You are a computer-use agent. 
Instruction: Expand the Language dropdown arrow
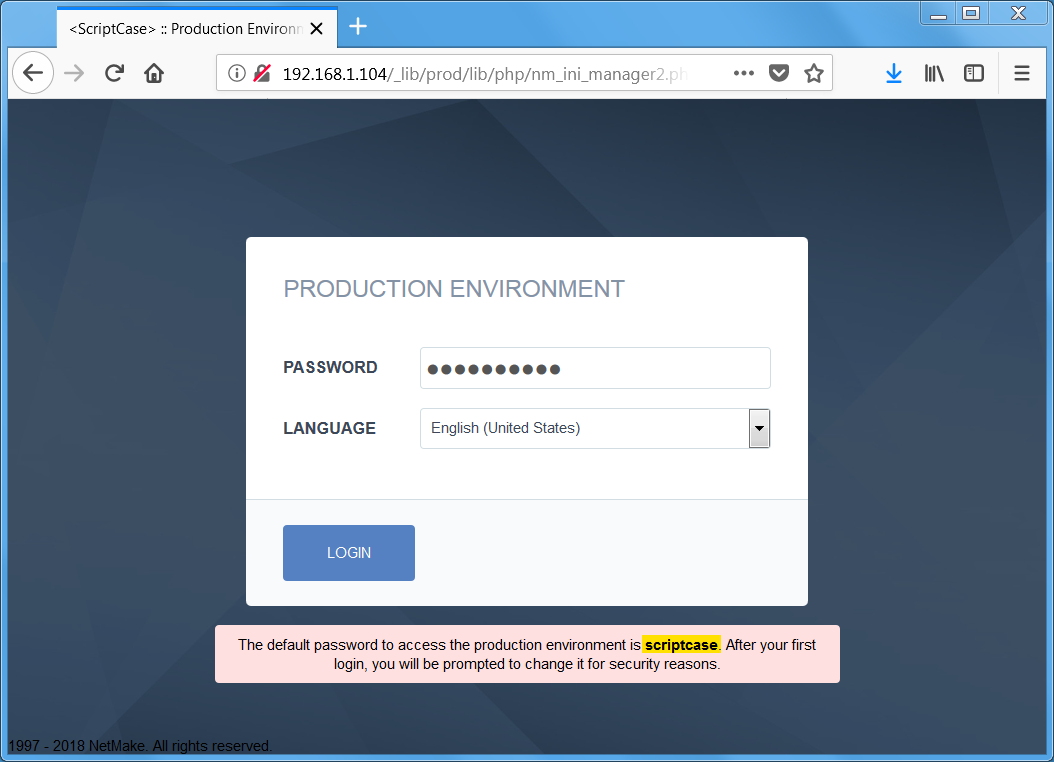click(x=759, y=428)
